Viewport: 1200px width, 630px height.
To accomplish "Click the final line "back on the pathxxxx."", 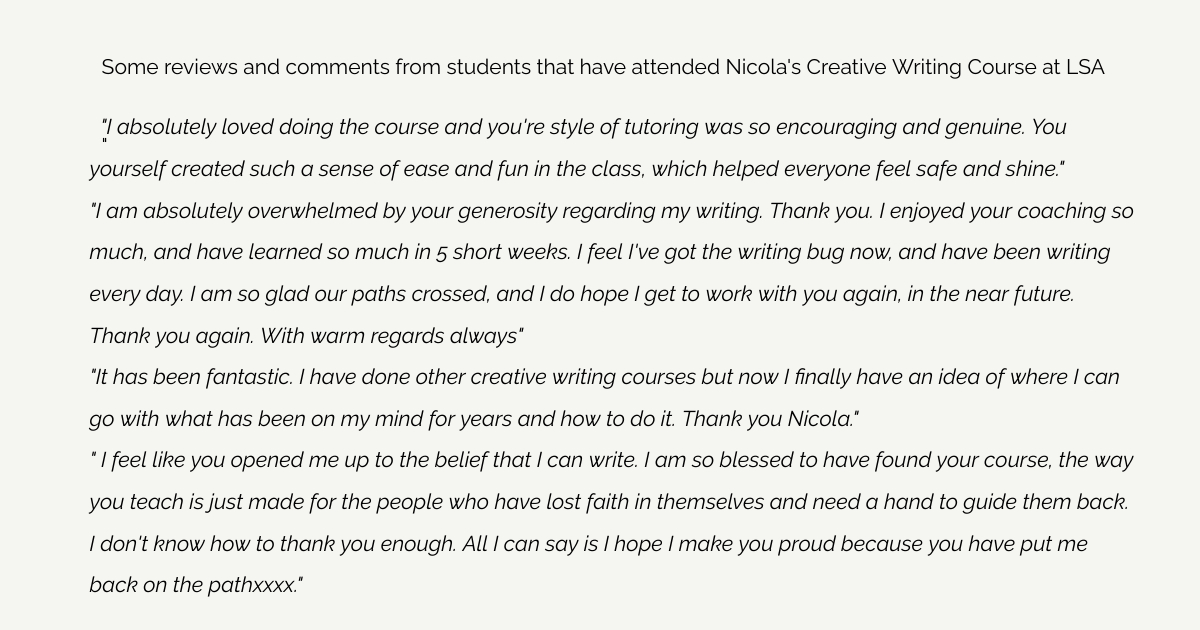I will [x=196, y=586].
